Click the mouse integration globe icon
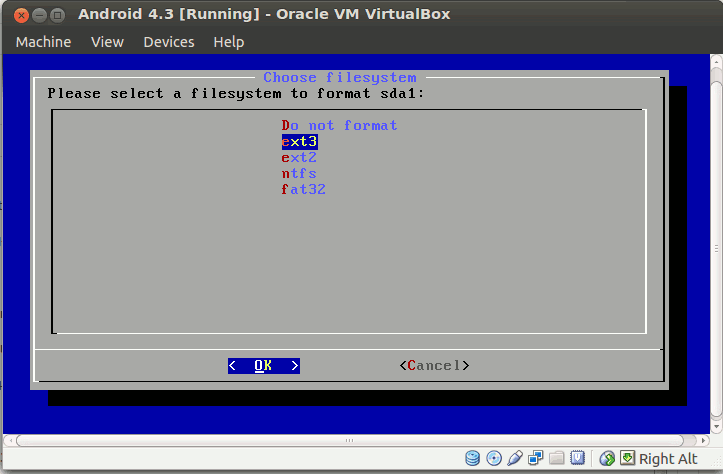 coord(607,458)
